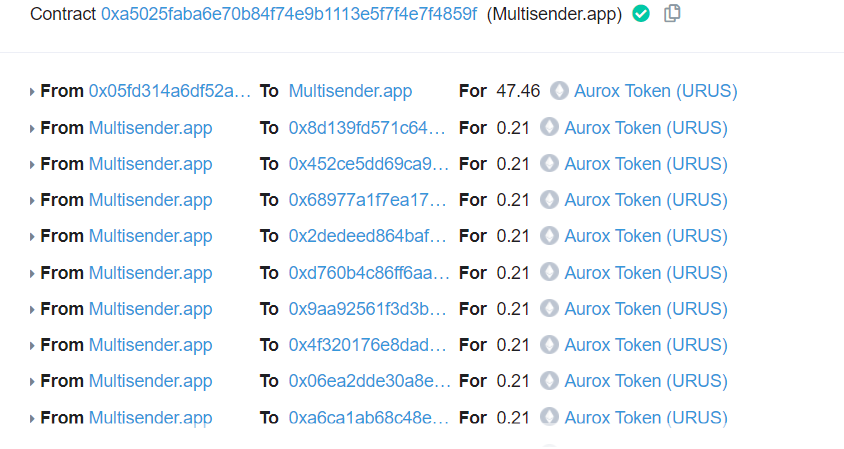Open recipient address 0x2dedeed864baf

(x=368, y=236)
